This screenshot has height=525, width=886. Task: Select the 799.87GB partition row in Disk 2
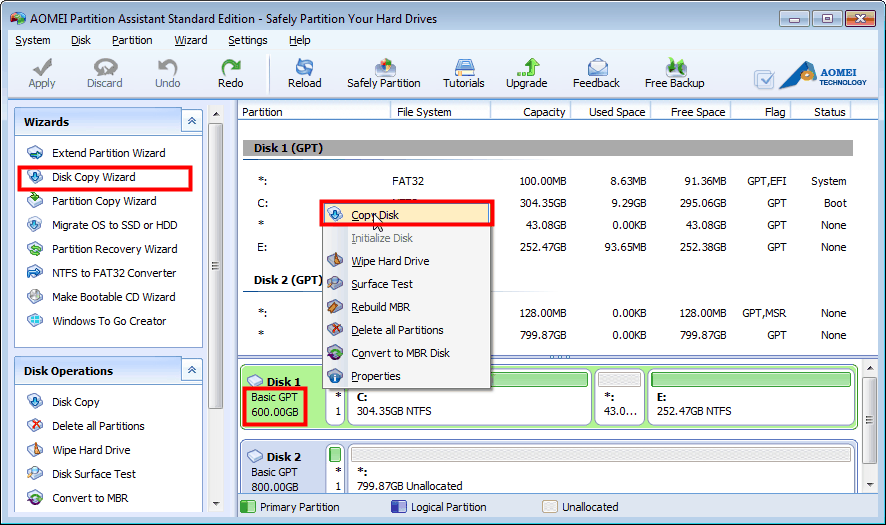pyautogui.click(x=548, y=335)
